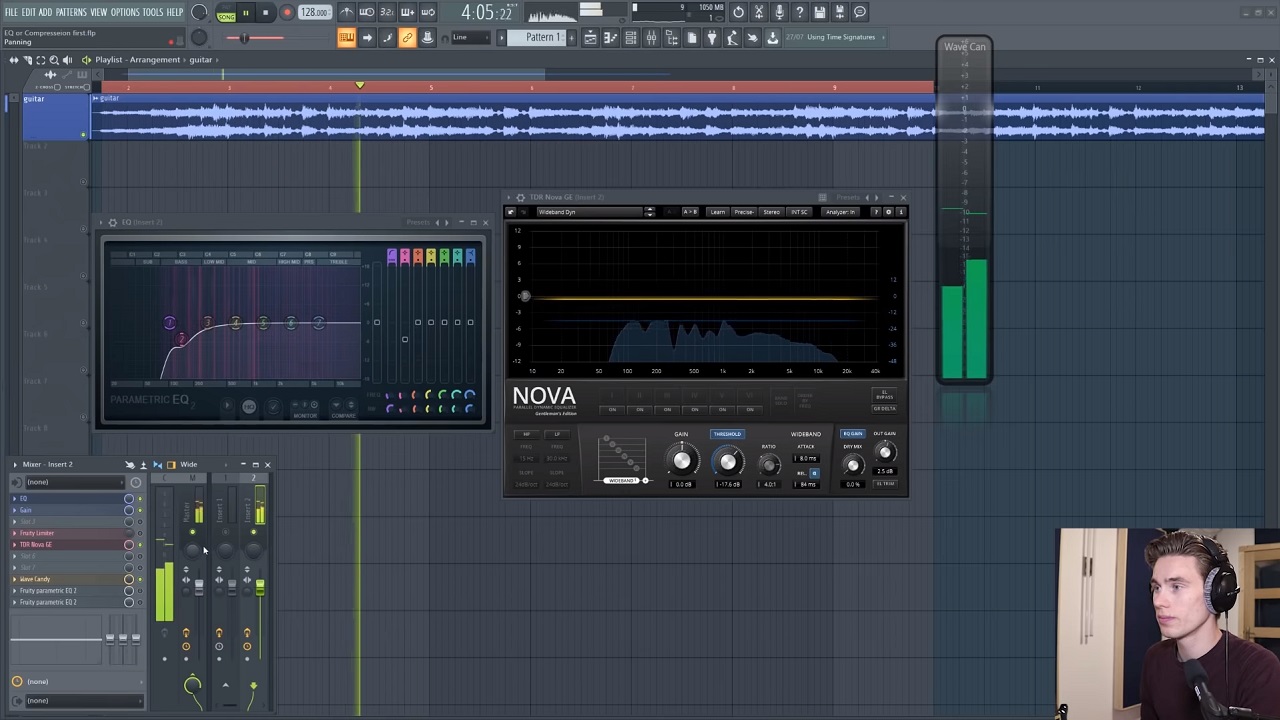Toggle the THRESHOLD button in Nova
This screenshot has width=1280, height=720.
tap(727, 434)
